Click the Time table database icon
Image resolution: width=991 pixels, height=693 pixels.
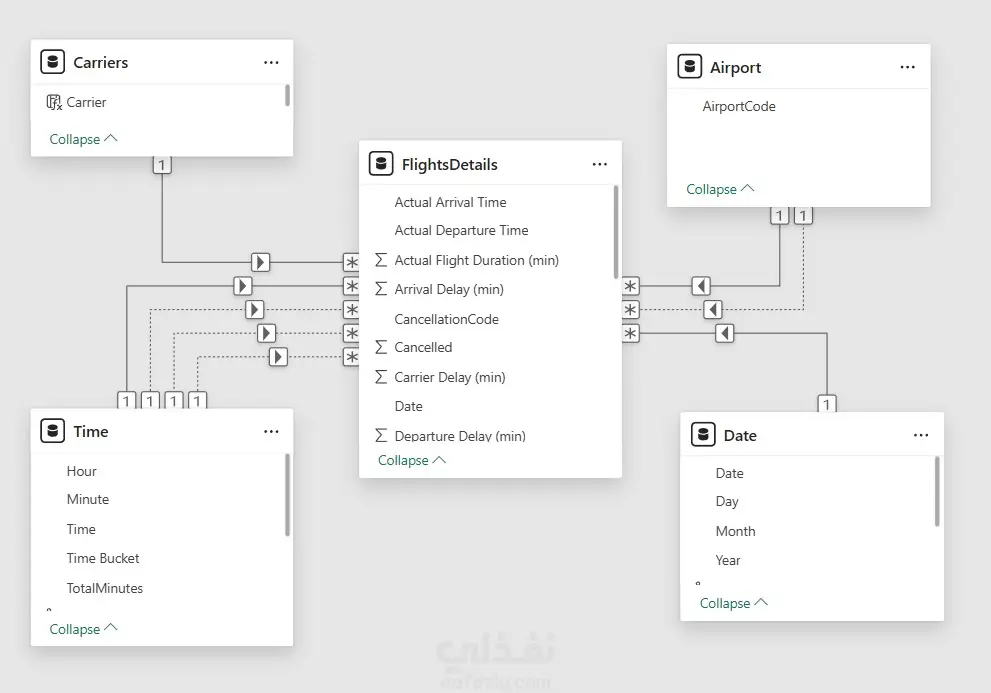(x=52, y=431)
